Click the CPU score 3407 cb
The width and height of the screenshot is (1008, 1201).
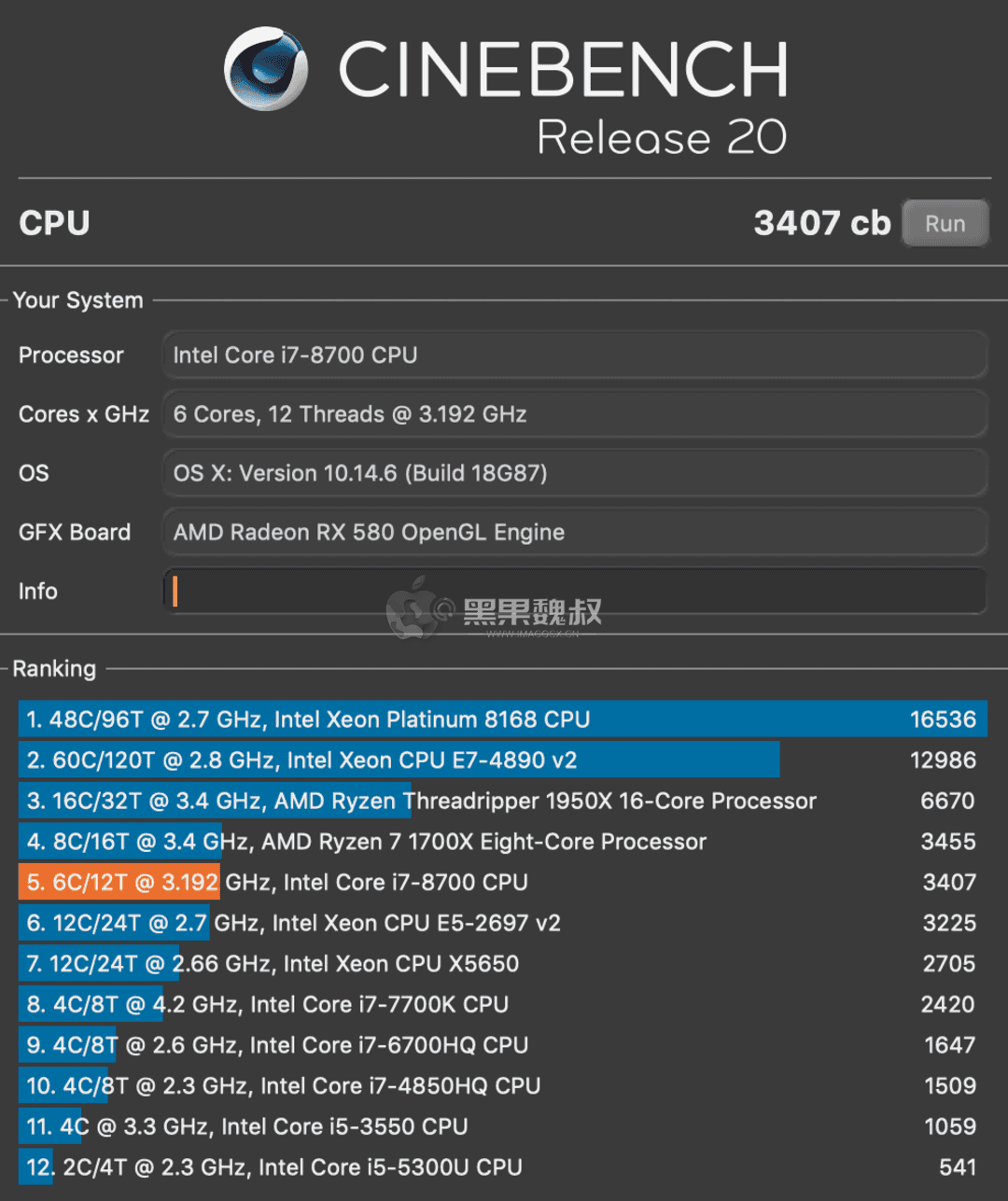820,223
